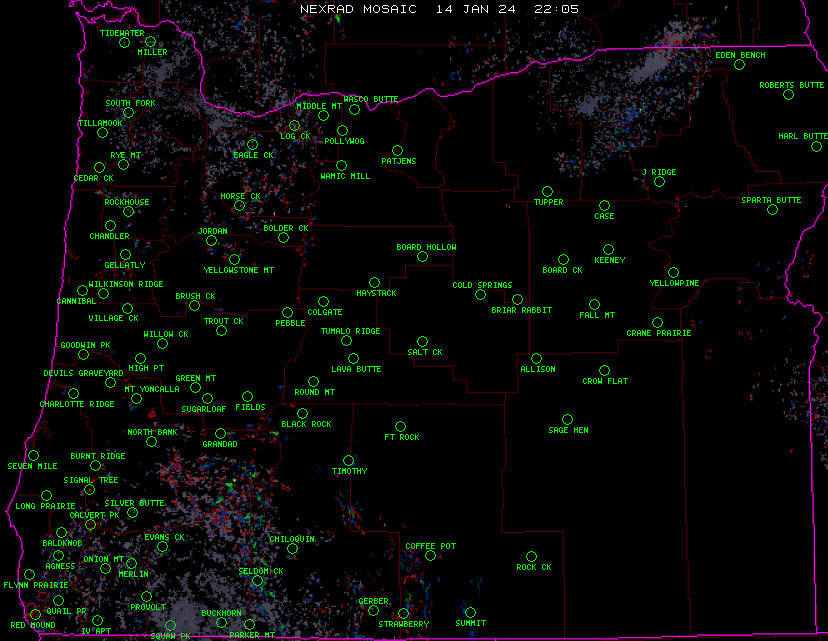
Task: Click the COLD SPRINGS station label
Action: pyautogui.click(x=482, y=285)
